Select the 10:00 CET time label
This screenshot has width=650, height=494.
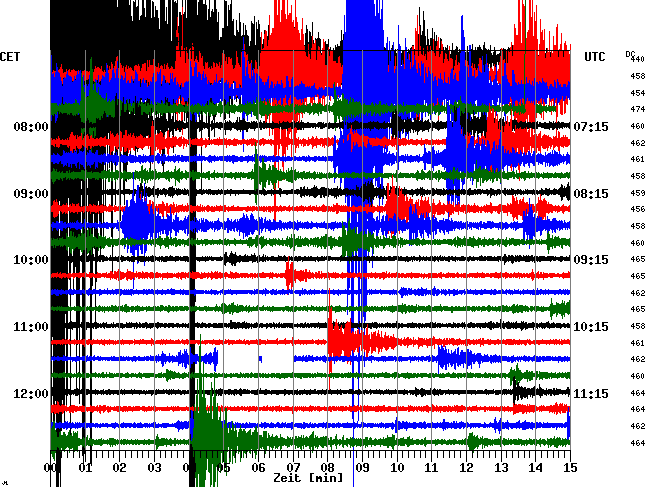click(31, 260)
